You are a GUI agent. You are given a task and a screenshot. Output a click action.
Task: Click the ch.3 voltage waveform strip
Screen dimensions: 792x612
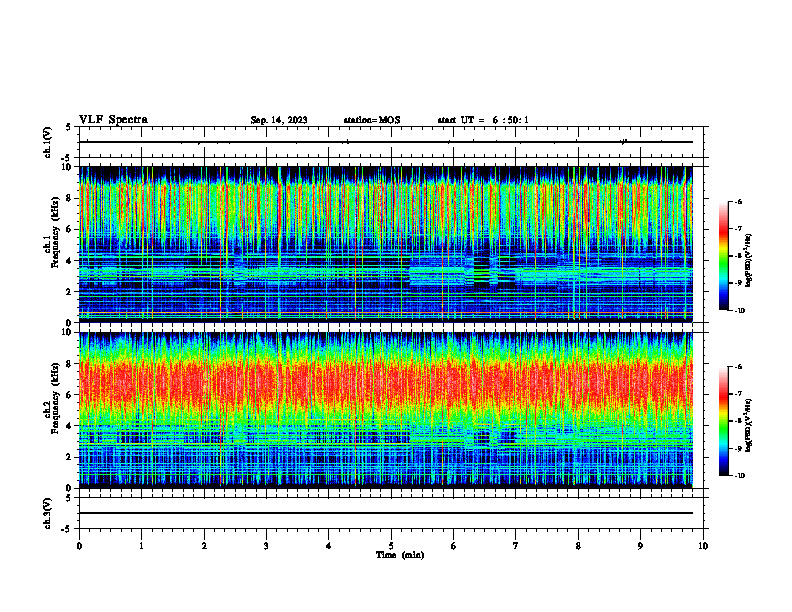391,513
